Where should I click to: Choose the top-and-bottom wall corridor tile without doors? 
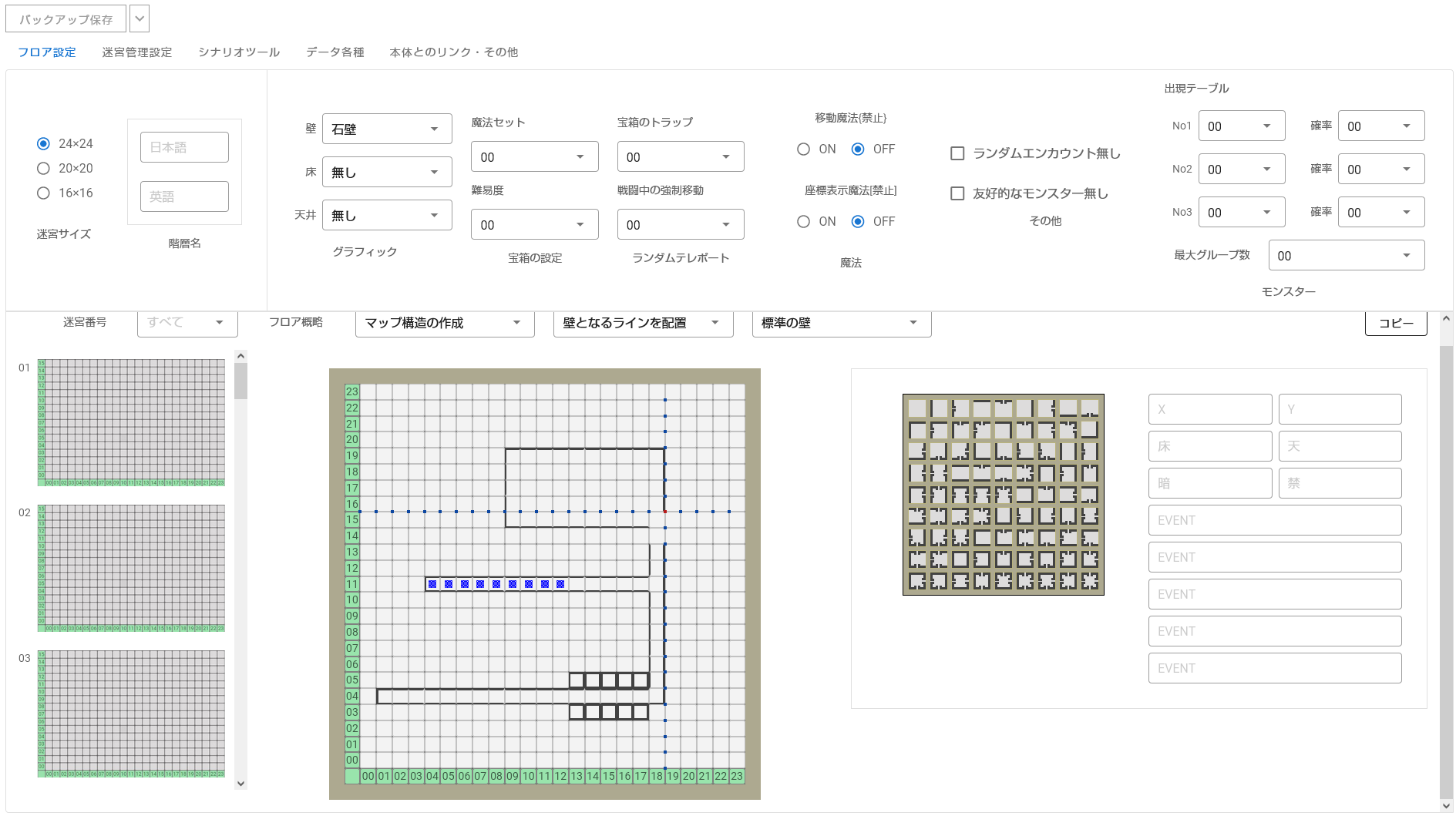click(x=960, y=473)
